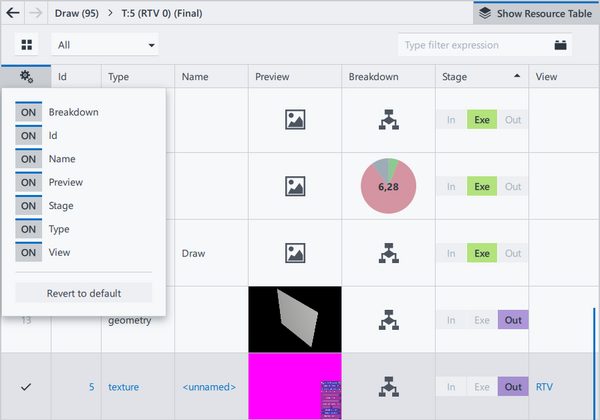Viewport: 600px width, 420px height.
Task: Open the magenta texture preview thumbnail
Action: point(295,386)
